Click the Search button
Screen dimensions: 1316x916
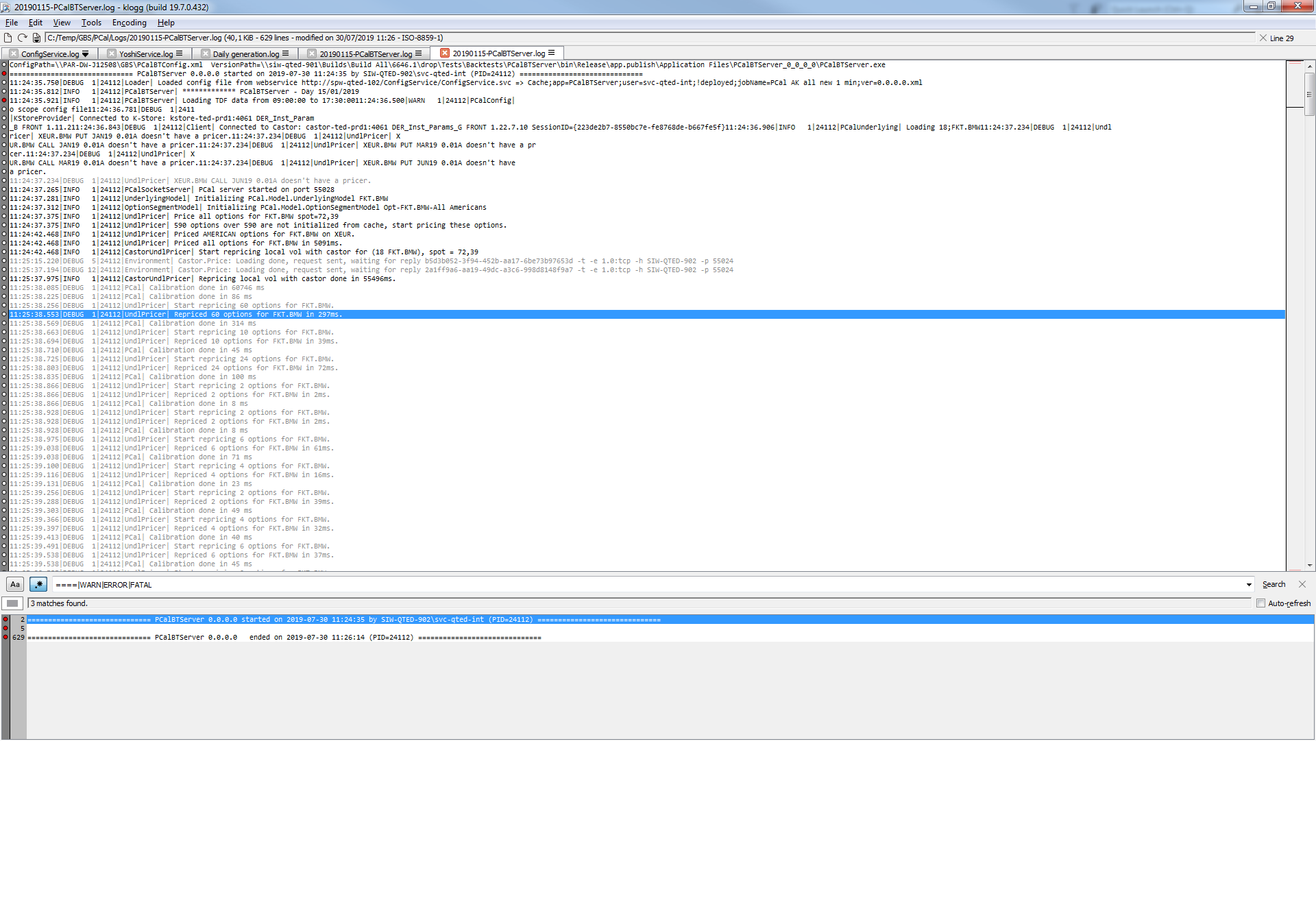[x=1274, y=584]
